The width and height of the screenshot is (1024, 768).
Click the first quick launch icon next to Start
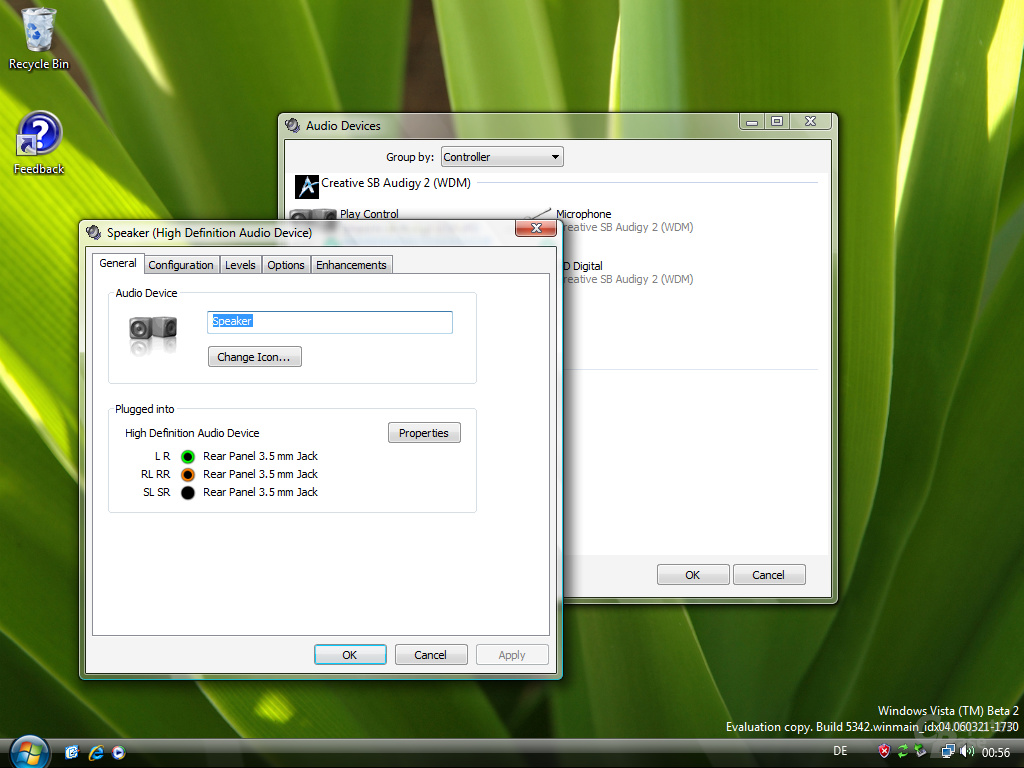(x=72, y=752)
